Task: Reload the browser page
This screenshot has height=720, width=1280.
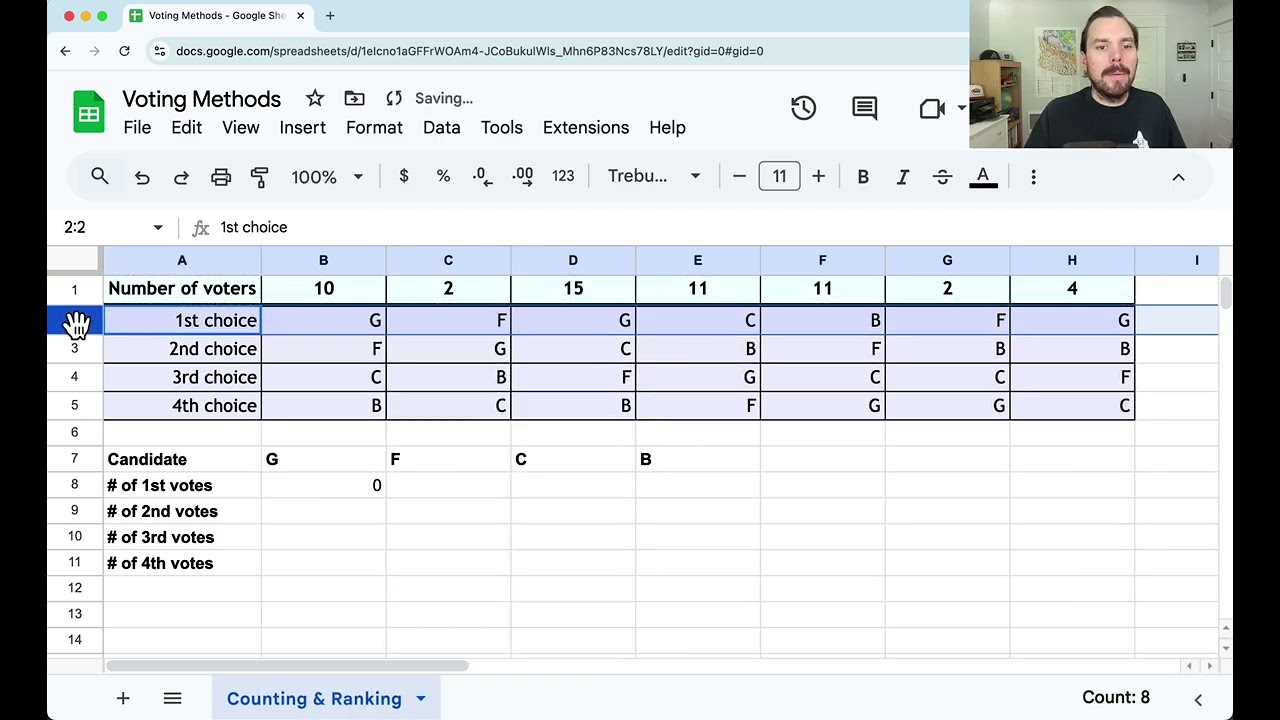Action: click(x=124, y=51)
